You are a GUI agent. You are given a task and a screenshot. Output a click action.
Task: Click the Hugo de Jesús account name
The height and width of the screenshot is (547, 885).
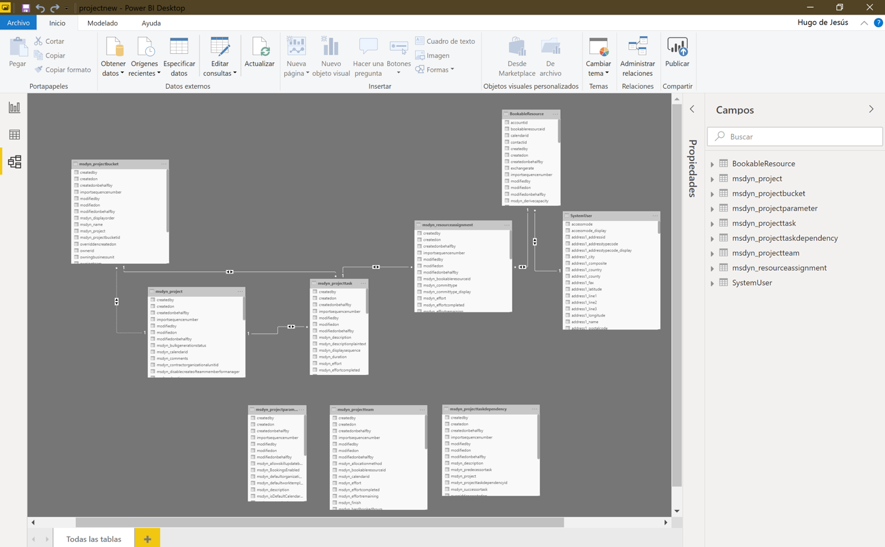click(822, 22)
